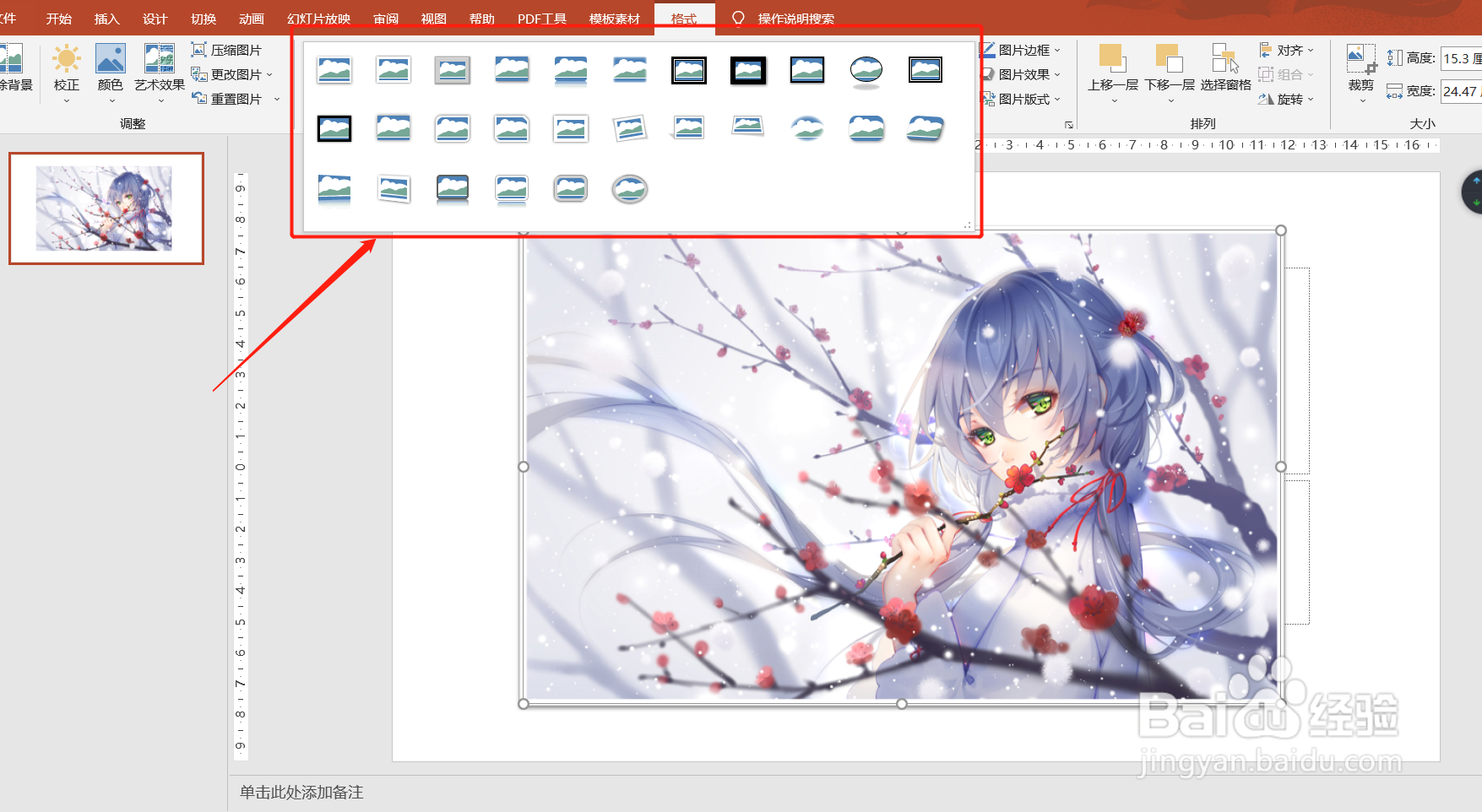Switch to the 审阅 tab
This screenshot has height=812, width=1482.
[x=386, y=19]
